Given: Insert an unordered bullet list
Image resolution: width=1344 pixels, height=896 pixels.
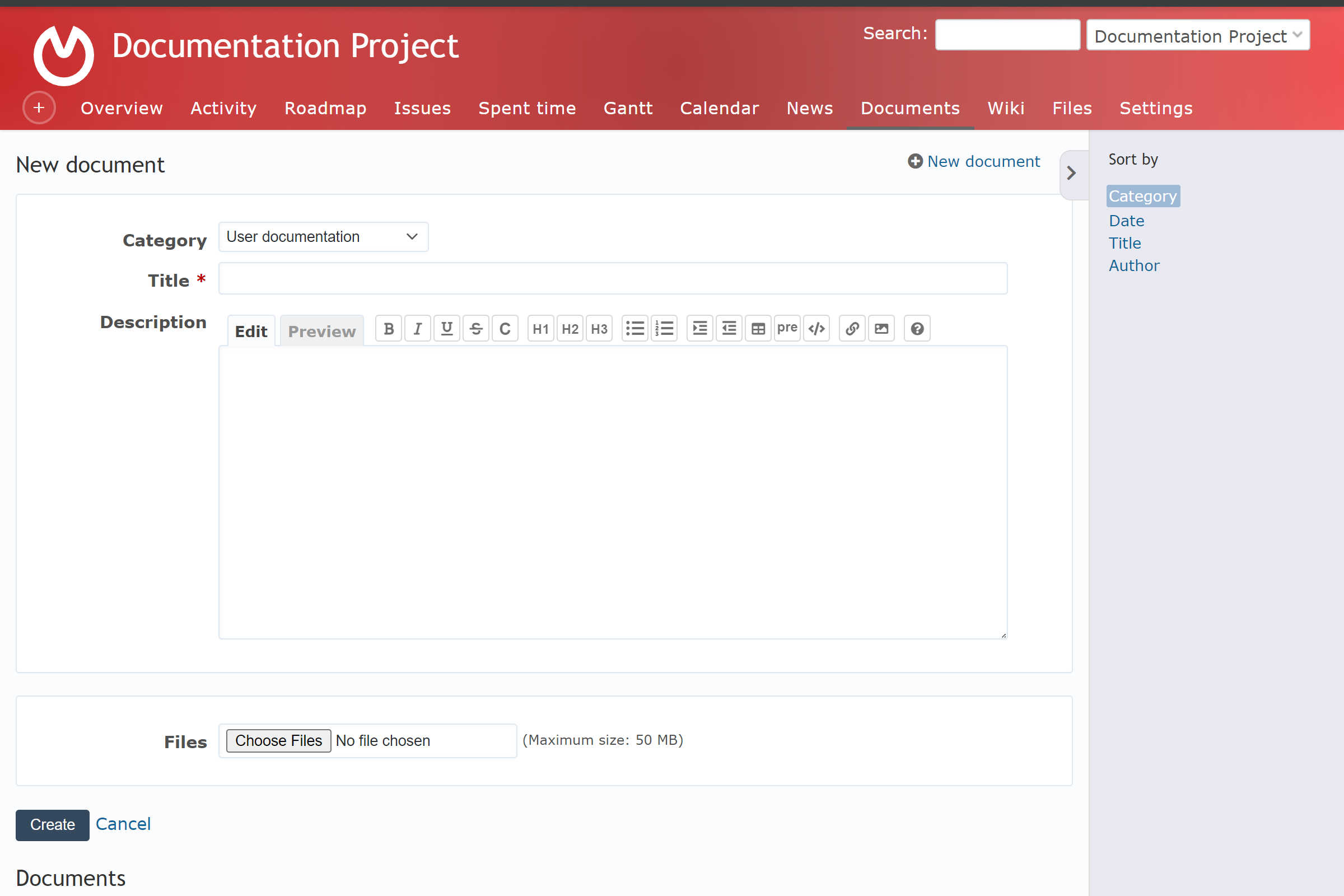Looking at the screenshot, I should [635, 329].
